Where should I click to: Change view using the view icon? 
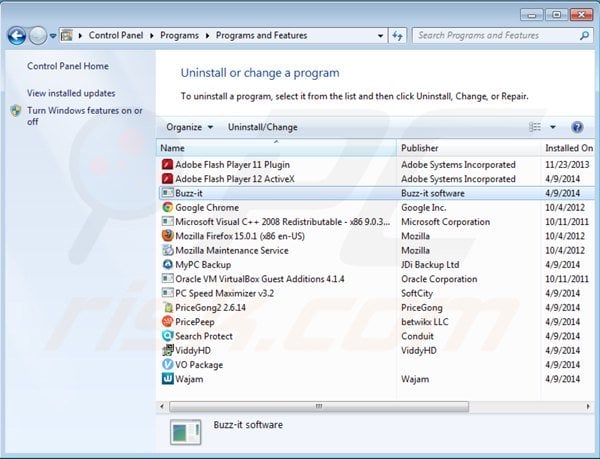(535, 127)
